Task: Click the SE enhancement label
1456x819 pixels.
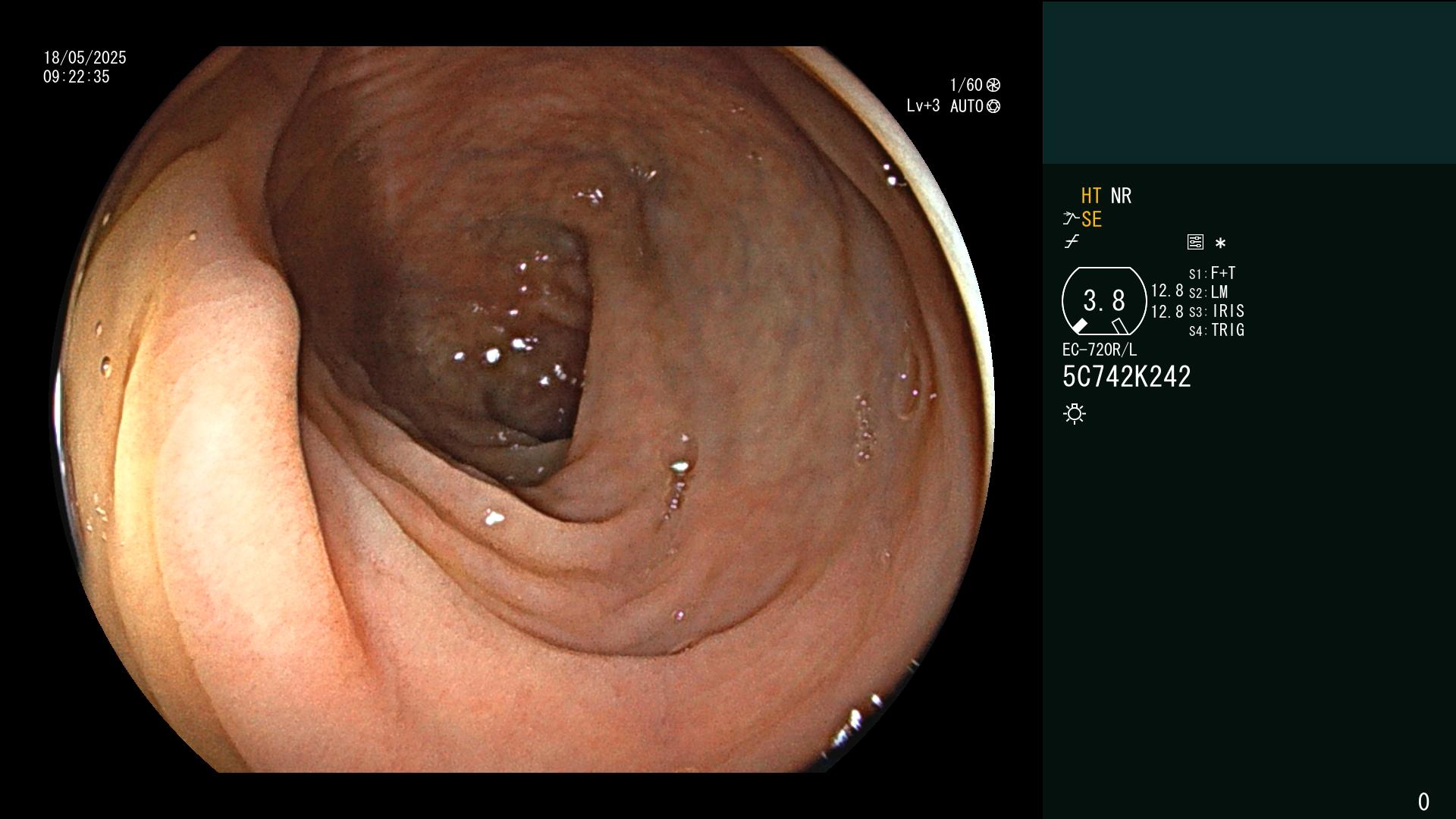Action: [1091, 219]
